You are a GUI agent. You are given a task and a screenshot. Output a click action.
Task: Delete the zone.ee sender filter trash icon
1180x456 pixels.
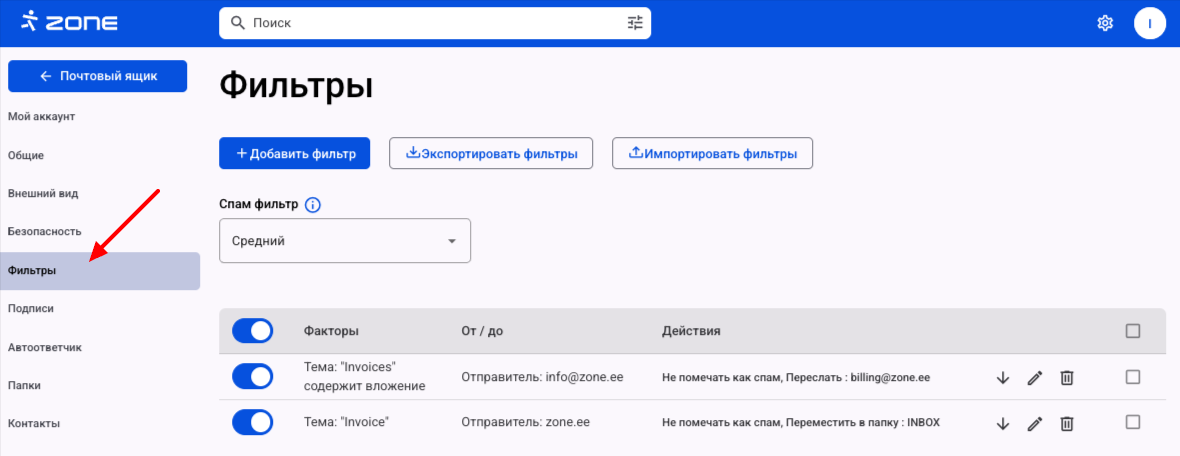(x=1067, y=423)
